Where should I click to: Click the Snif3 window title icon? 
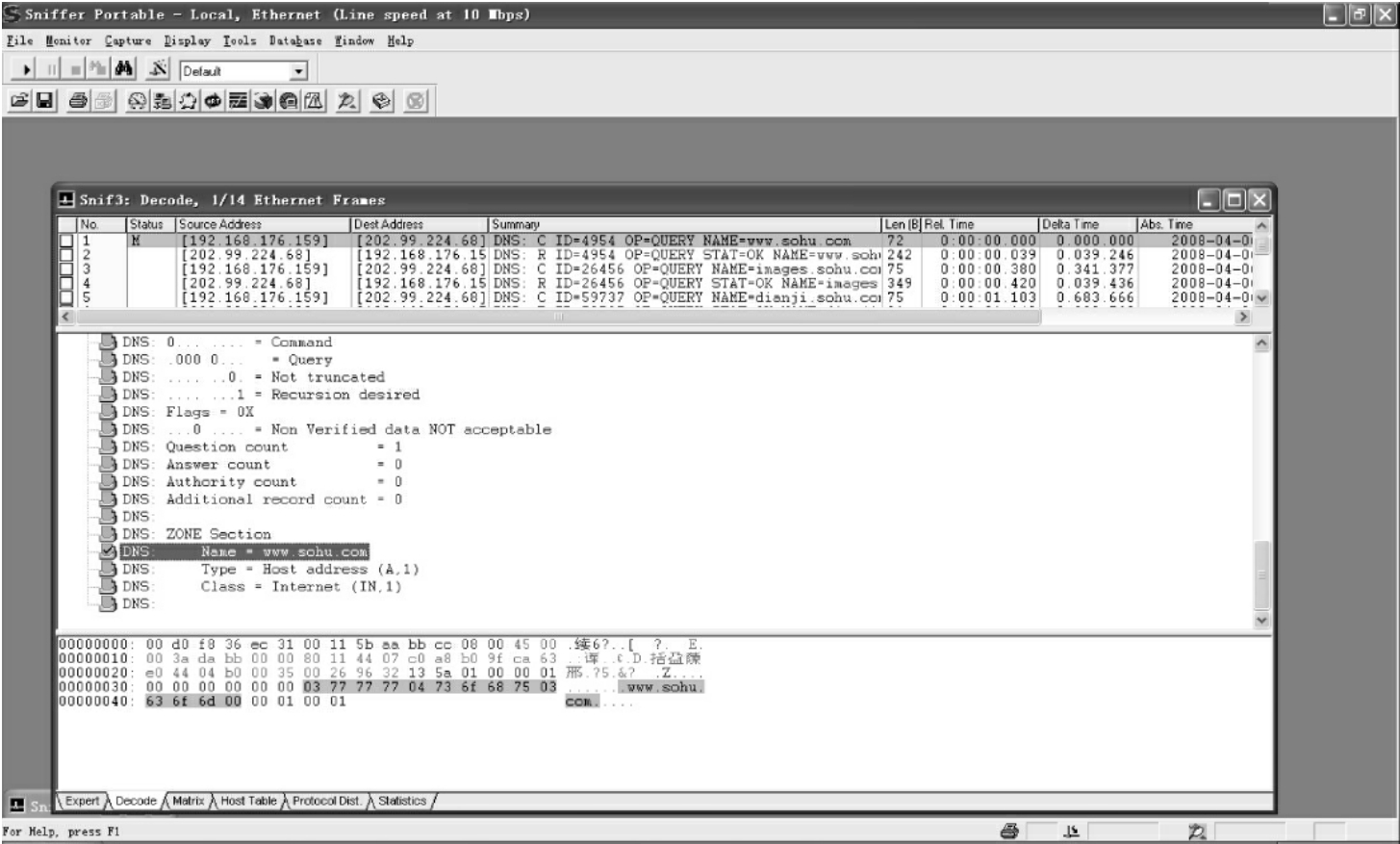66,199
